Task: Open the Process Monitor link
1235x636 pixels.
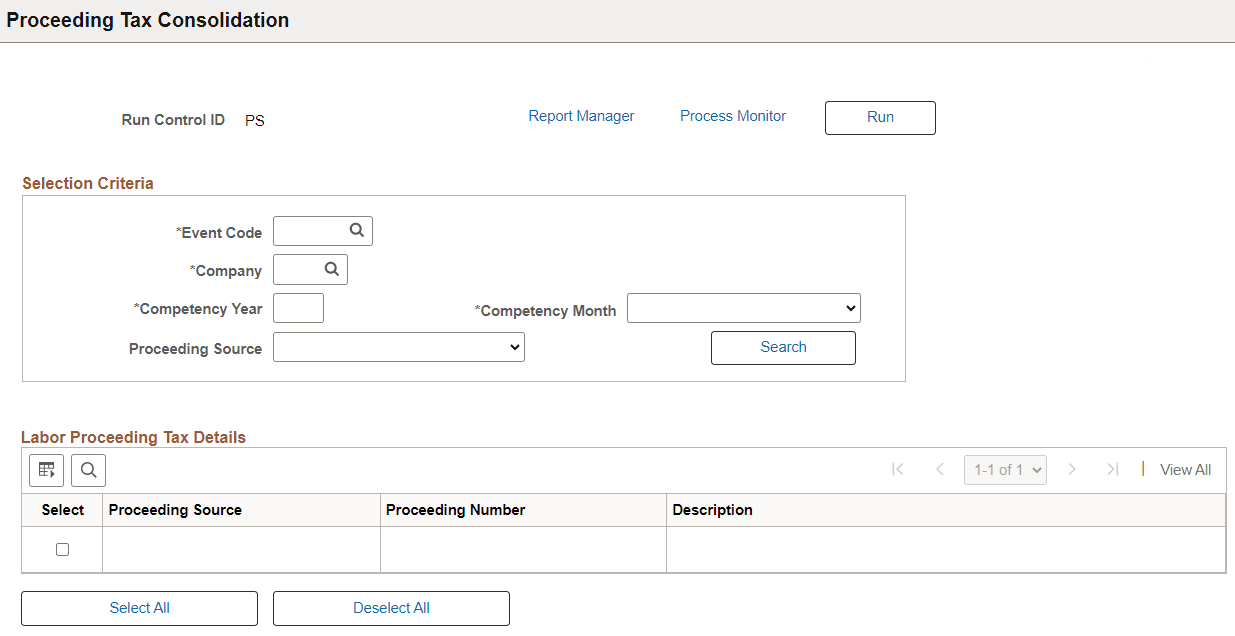Action: [732, 116]
